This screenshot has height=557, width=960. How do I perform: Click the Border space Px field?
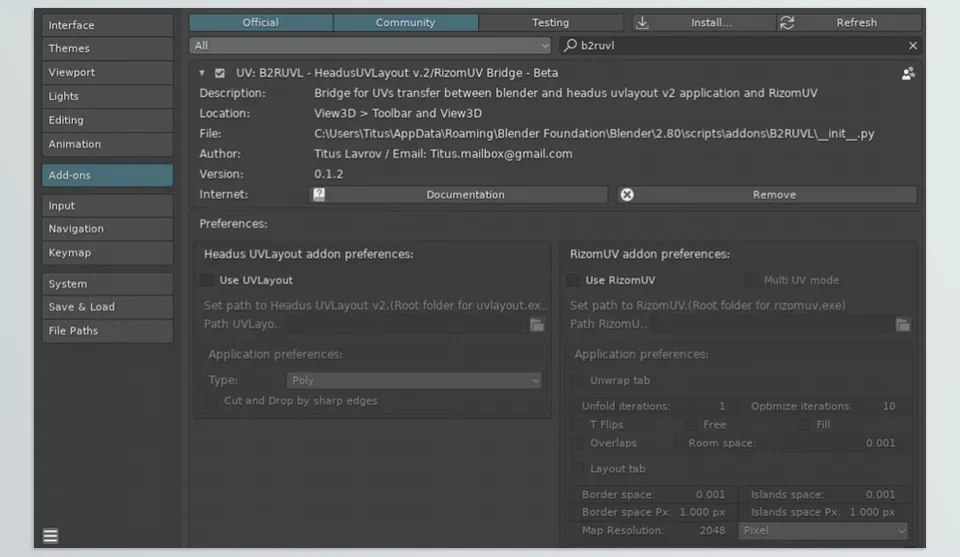tap(652, 512)
